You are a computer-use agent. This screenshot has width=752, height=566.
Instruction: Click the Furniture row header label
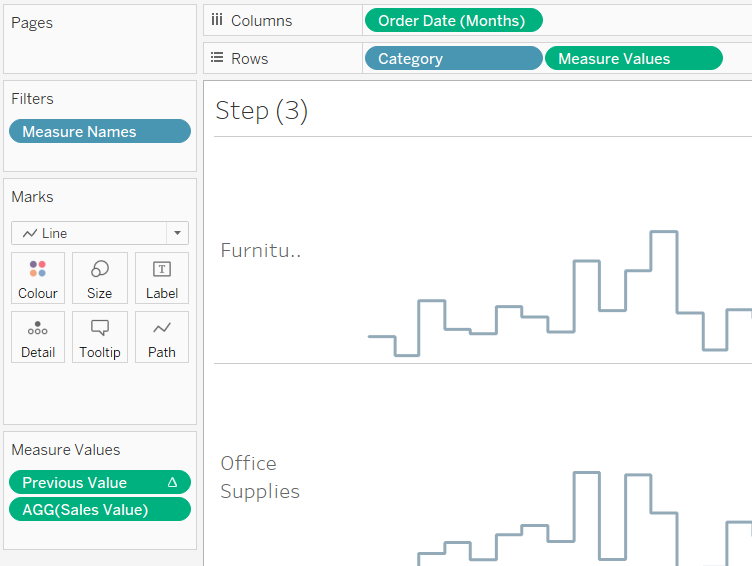coord(260,250)
